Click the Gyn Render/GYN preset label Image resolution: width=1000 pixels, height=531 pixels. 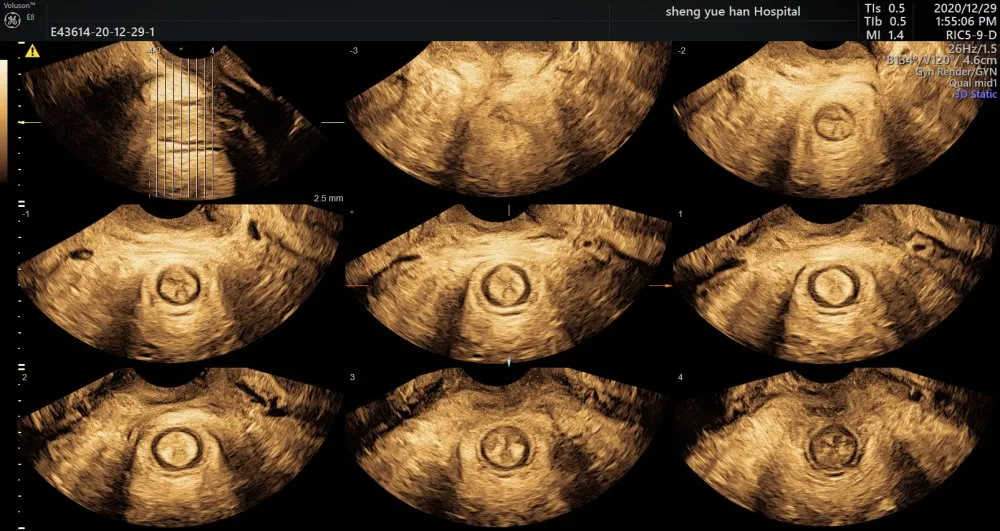[956, 72]
